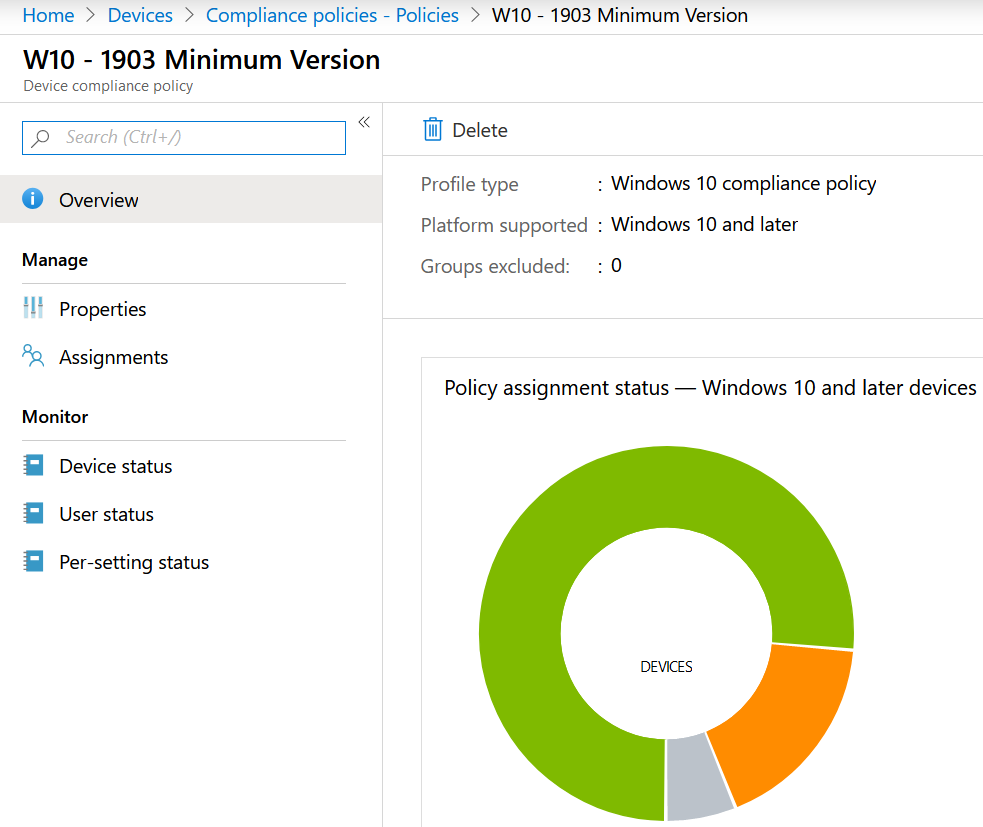Click the Per-setting status notebook icon
983x827 pixels.
(33, 561)
